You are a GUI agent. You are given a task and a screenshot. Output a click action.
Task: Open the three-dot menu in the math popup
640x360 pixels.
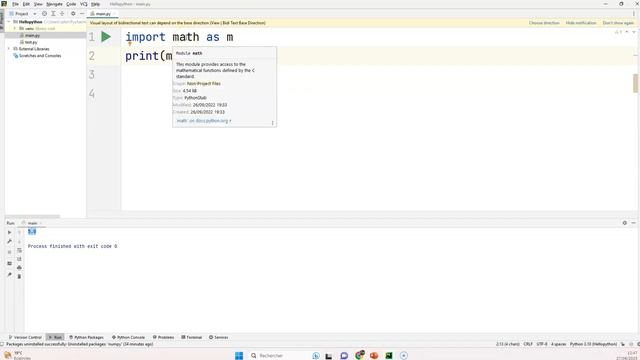coord(272,122)
